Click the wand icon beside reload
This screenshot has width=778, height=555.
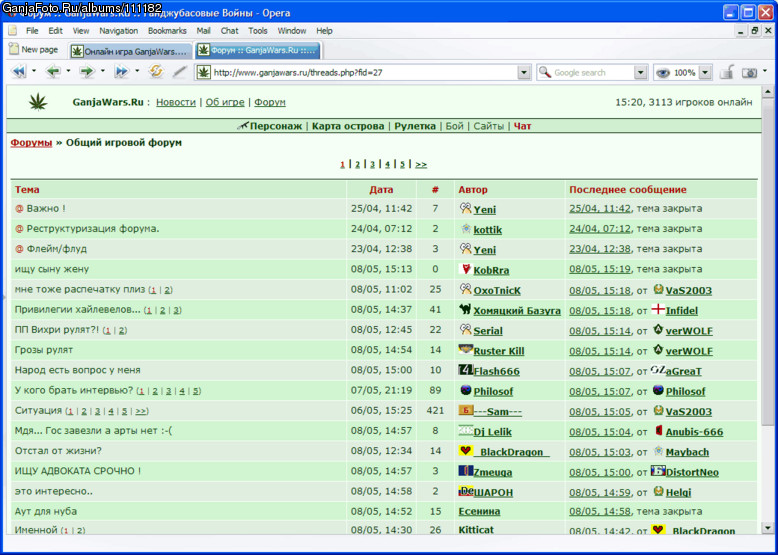180,72
